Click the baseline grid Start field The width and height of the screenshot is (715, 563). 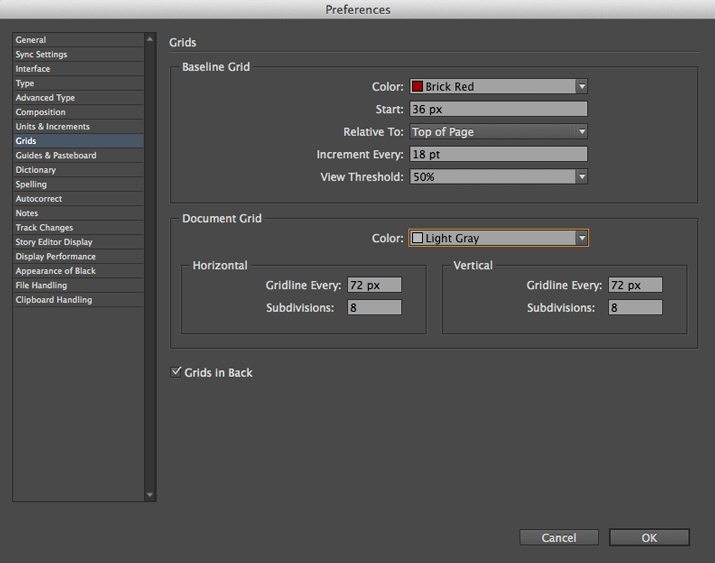pos(498,109)
